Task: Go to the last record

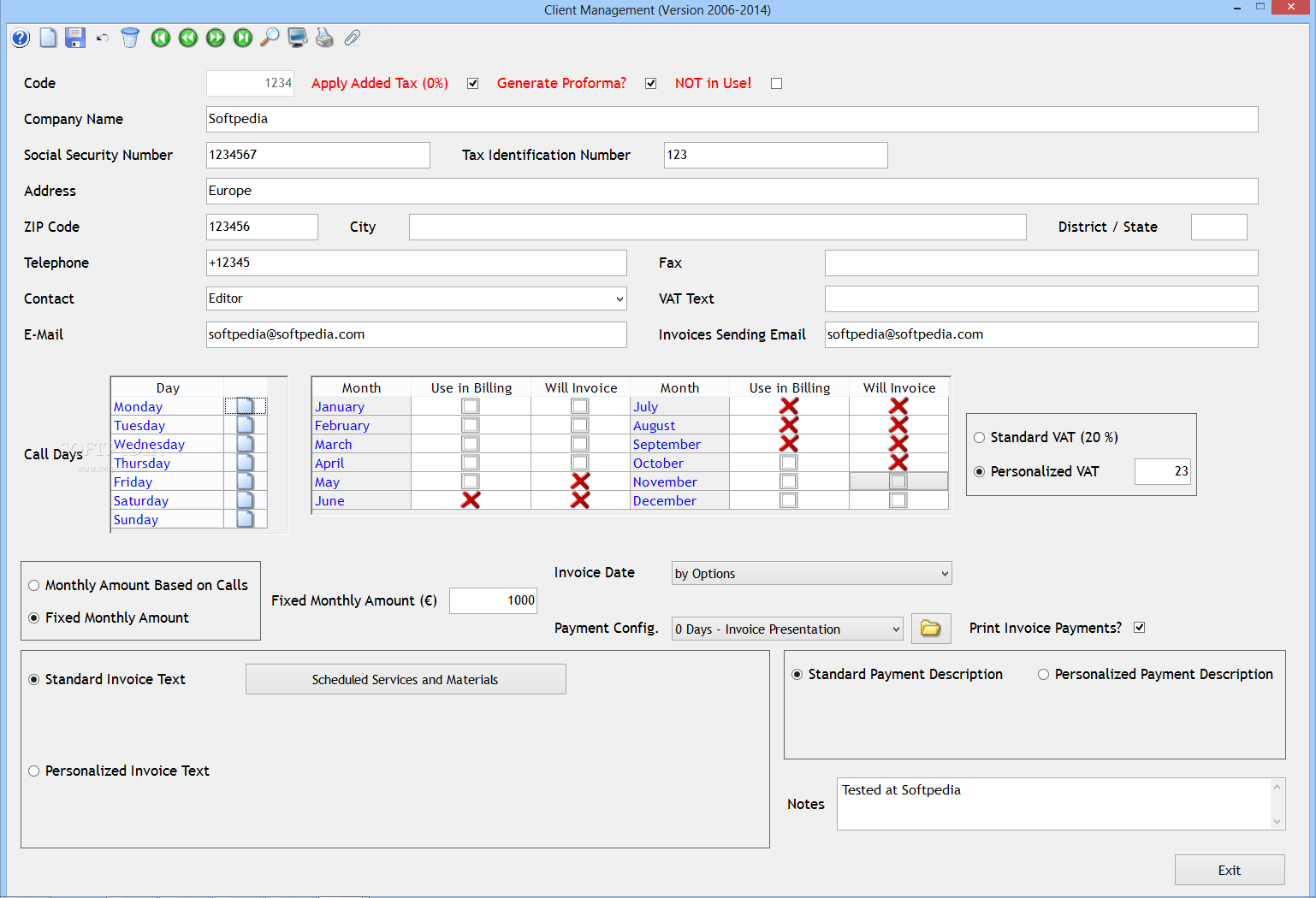Action: pos(243,38)
